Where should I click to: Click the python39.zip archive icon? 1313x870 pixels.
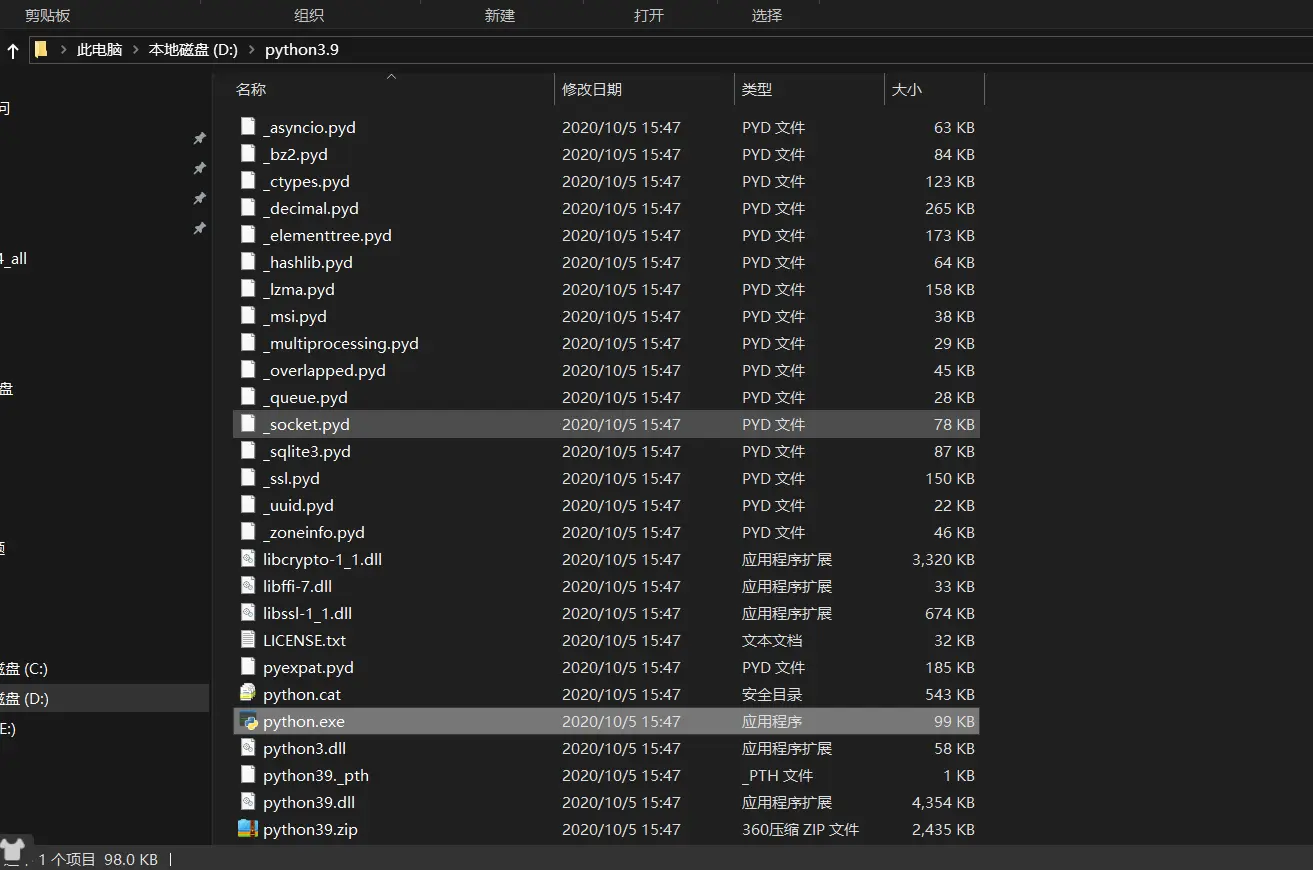(x=248, y=829)
